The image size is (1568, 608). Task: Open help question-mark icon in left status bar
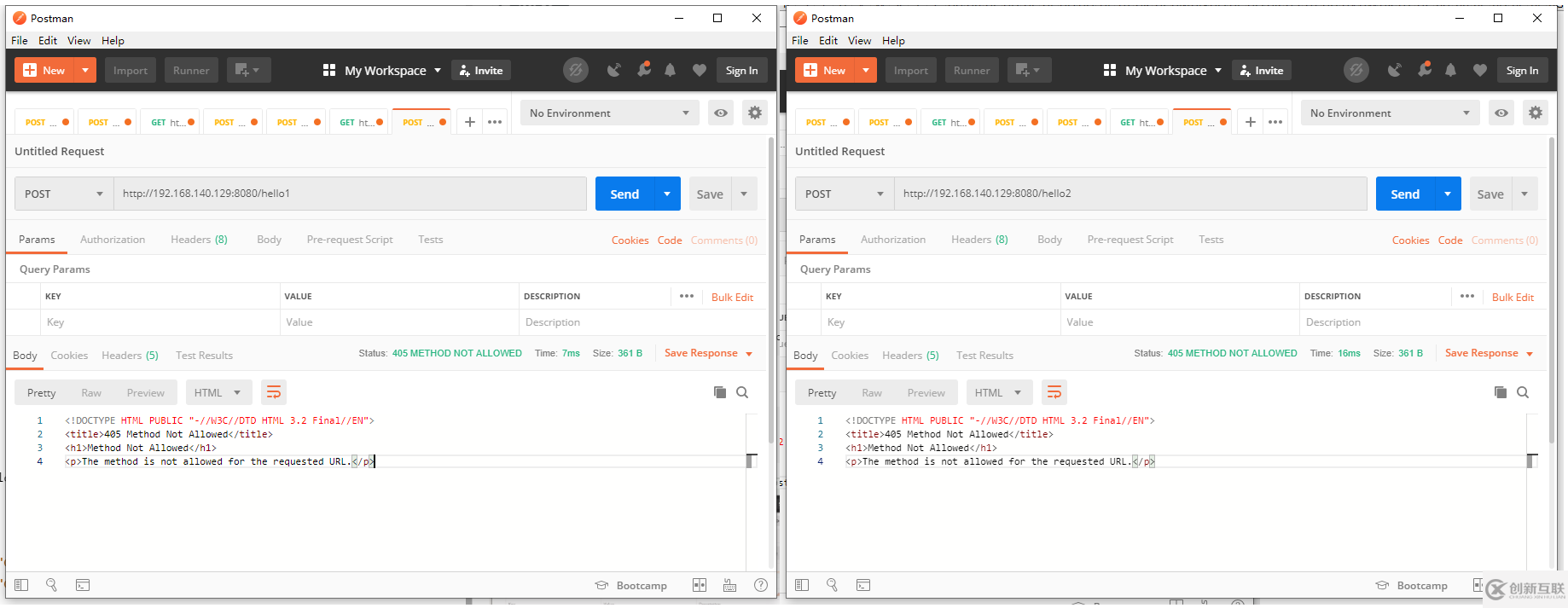[761, 585]
